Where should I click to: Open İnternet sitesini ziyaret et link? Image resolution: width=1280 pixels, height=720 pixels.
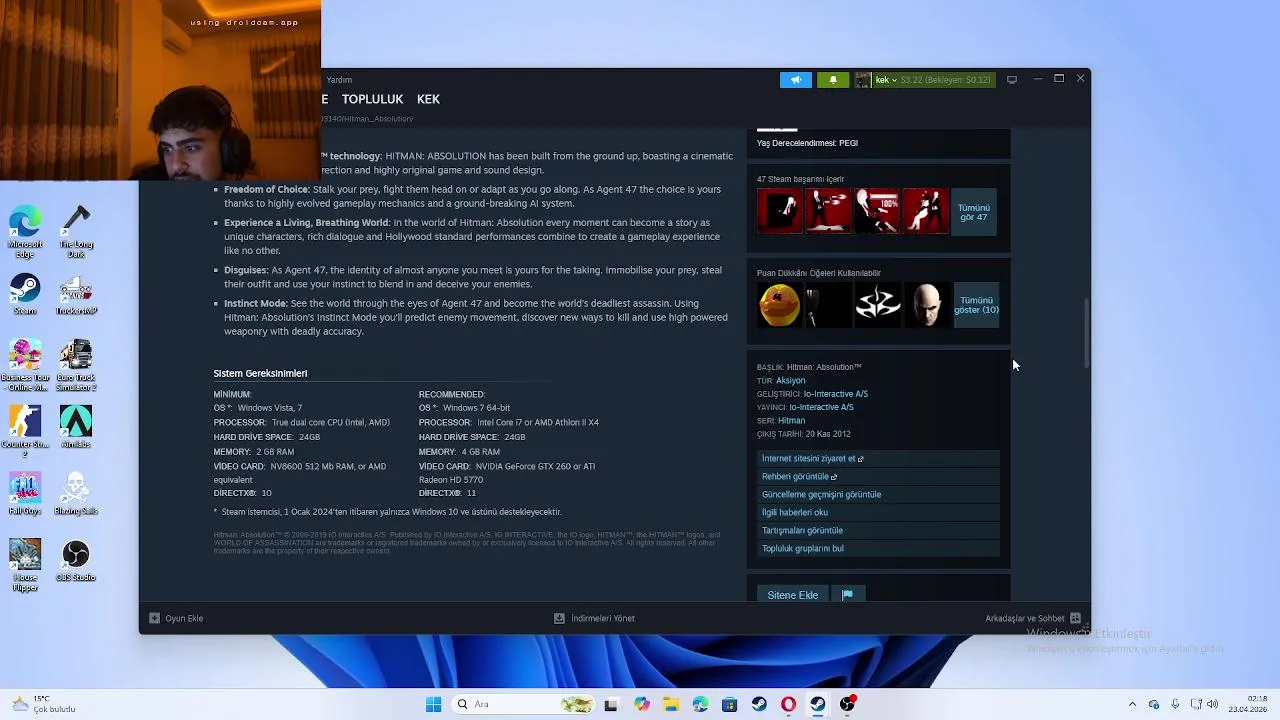(878, 459)
